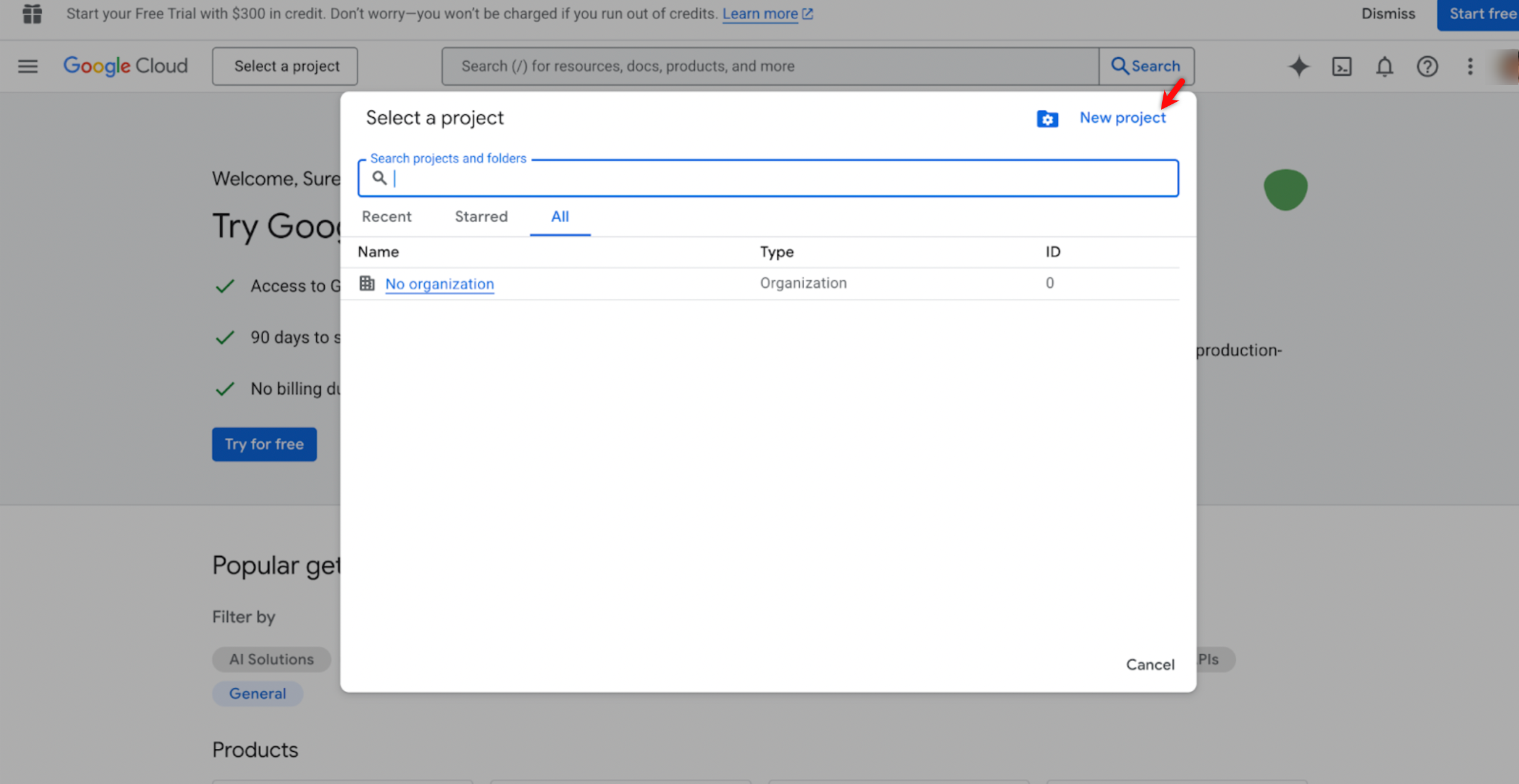Screen dimensions: 1519x784
Task: Open the help question mark icon
Action: [1427, 66]
